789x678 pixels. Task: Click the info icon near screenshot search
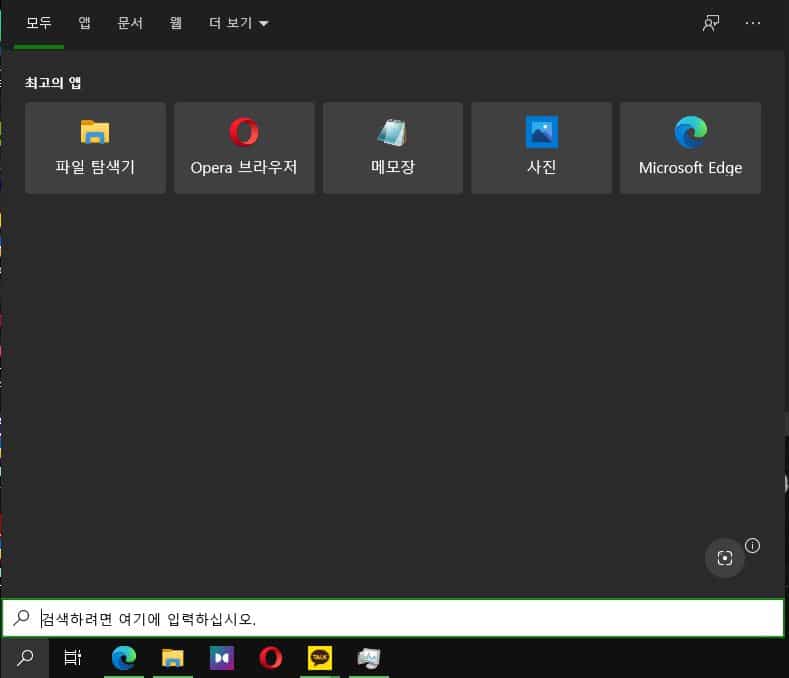[752, 546]
